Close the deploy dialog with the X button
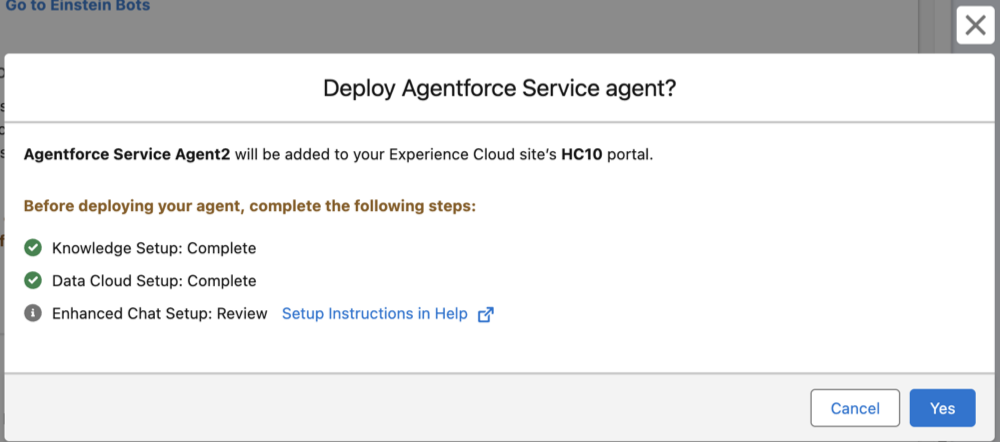Image resolution: width=1000 pixels, height=442 pixels. point(975,26)
